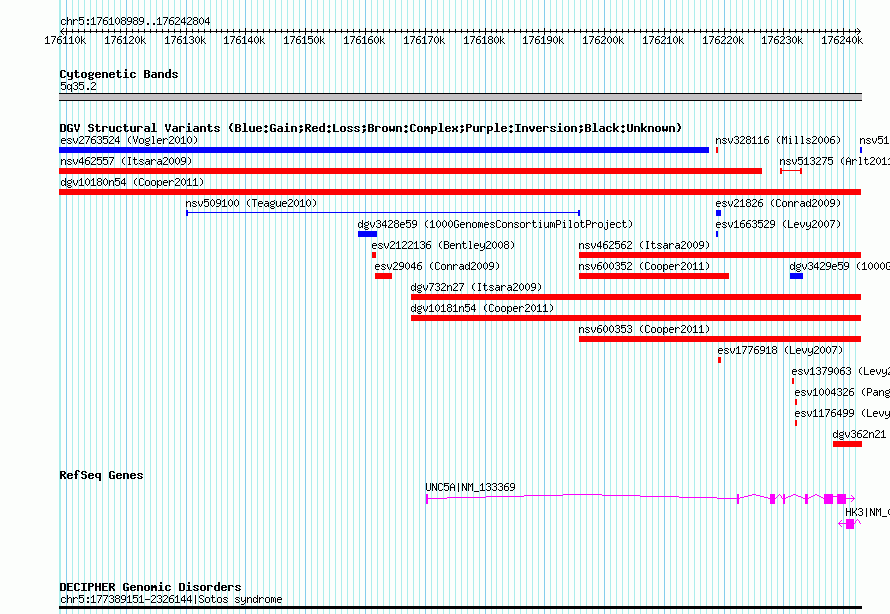Viewport: 890px width, 614px height.
Task: Open nsv600352 (Cooper2011) variant label
Action: [644, 266]
